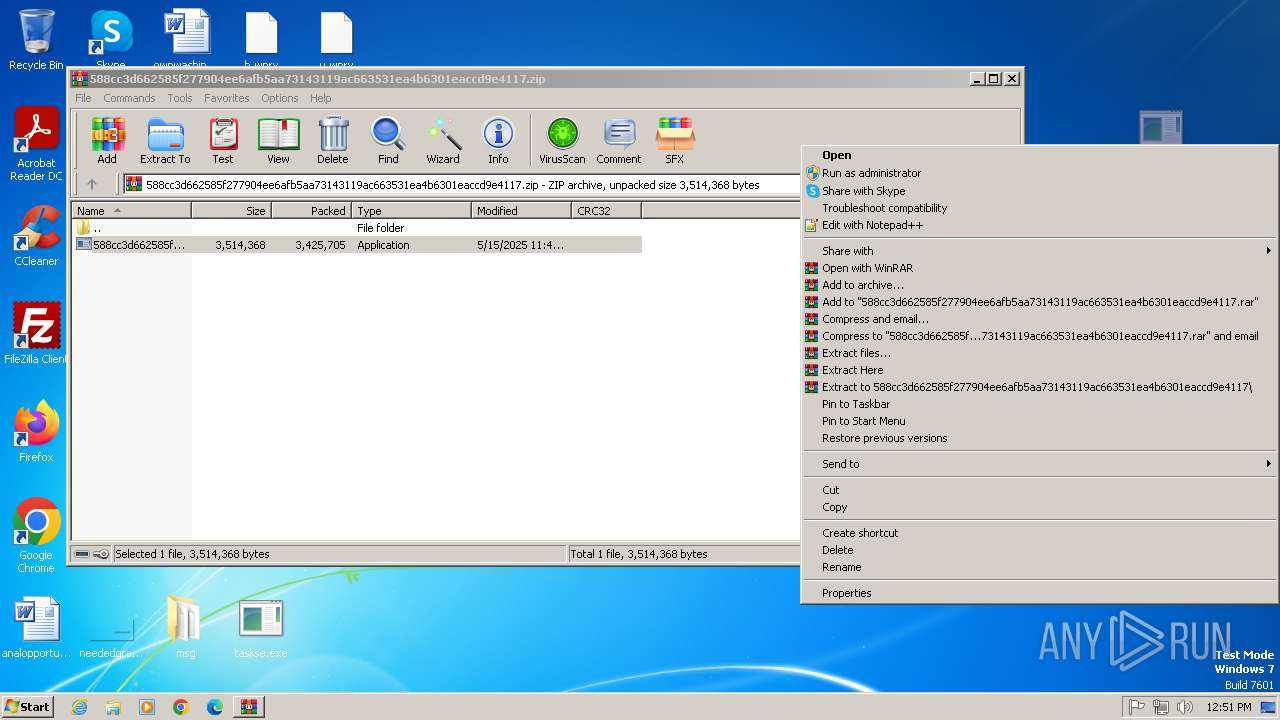Open the Recycle Bin desktop icon
Viewport: 1280px width, 720px height.
click(x=36, y=40)
